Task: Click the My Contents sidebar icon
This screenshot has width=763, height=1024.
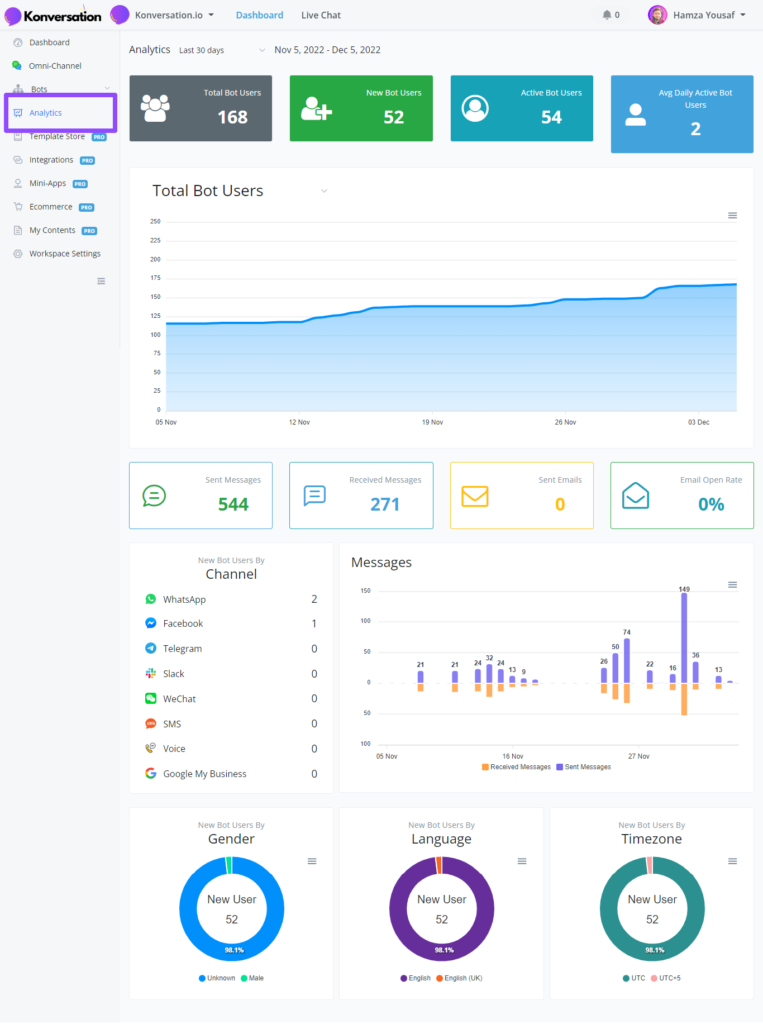Action: coord(18,231)
